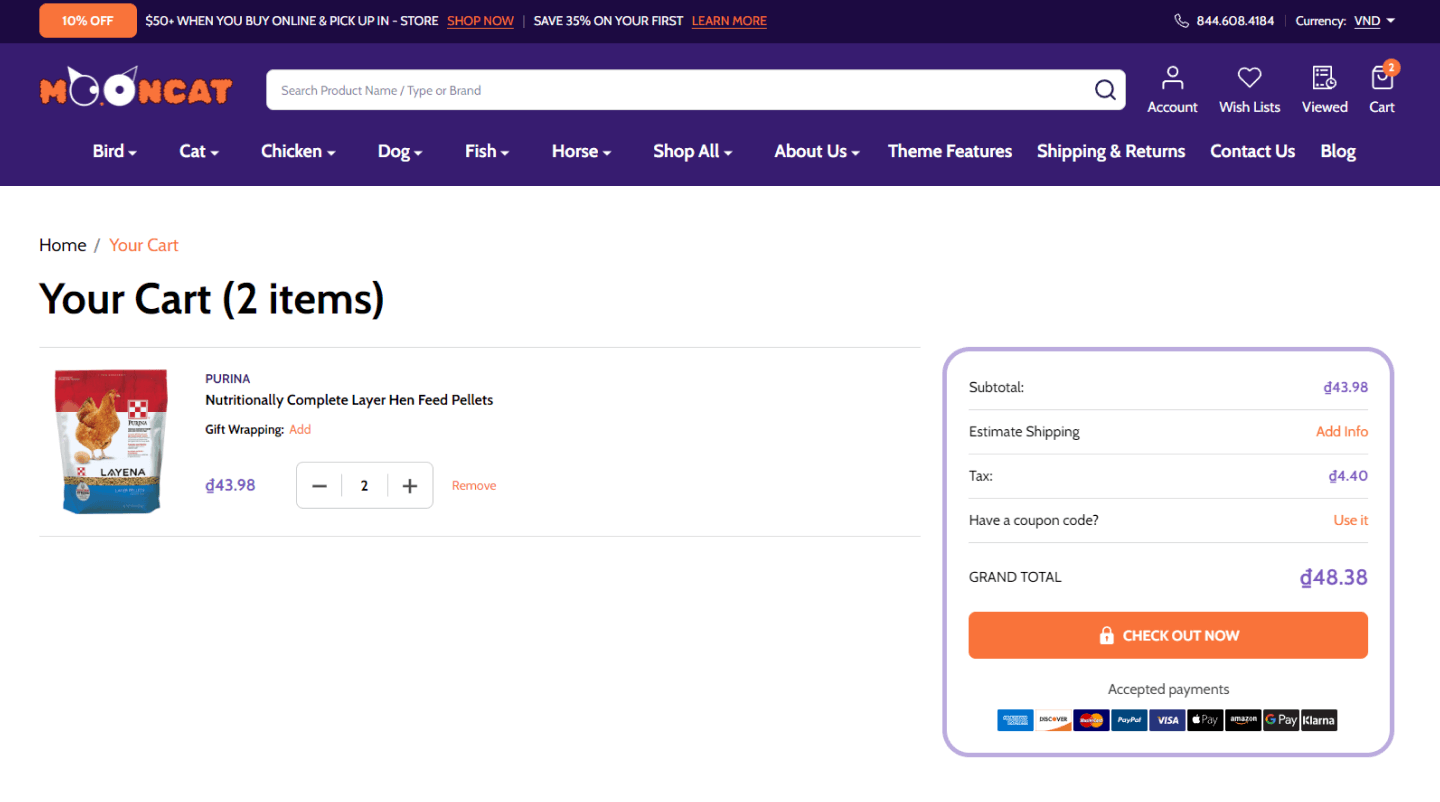Click the ₫4.40 tax value
Image resolution: width=1440 pixels, height=802 pixels.
[1348, 476]
